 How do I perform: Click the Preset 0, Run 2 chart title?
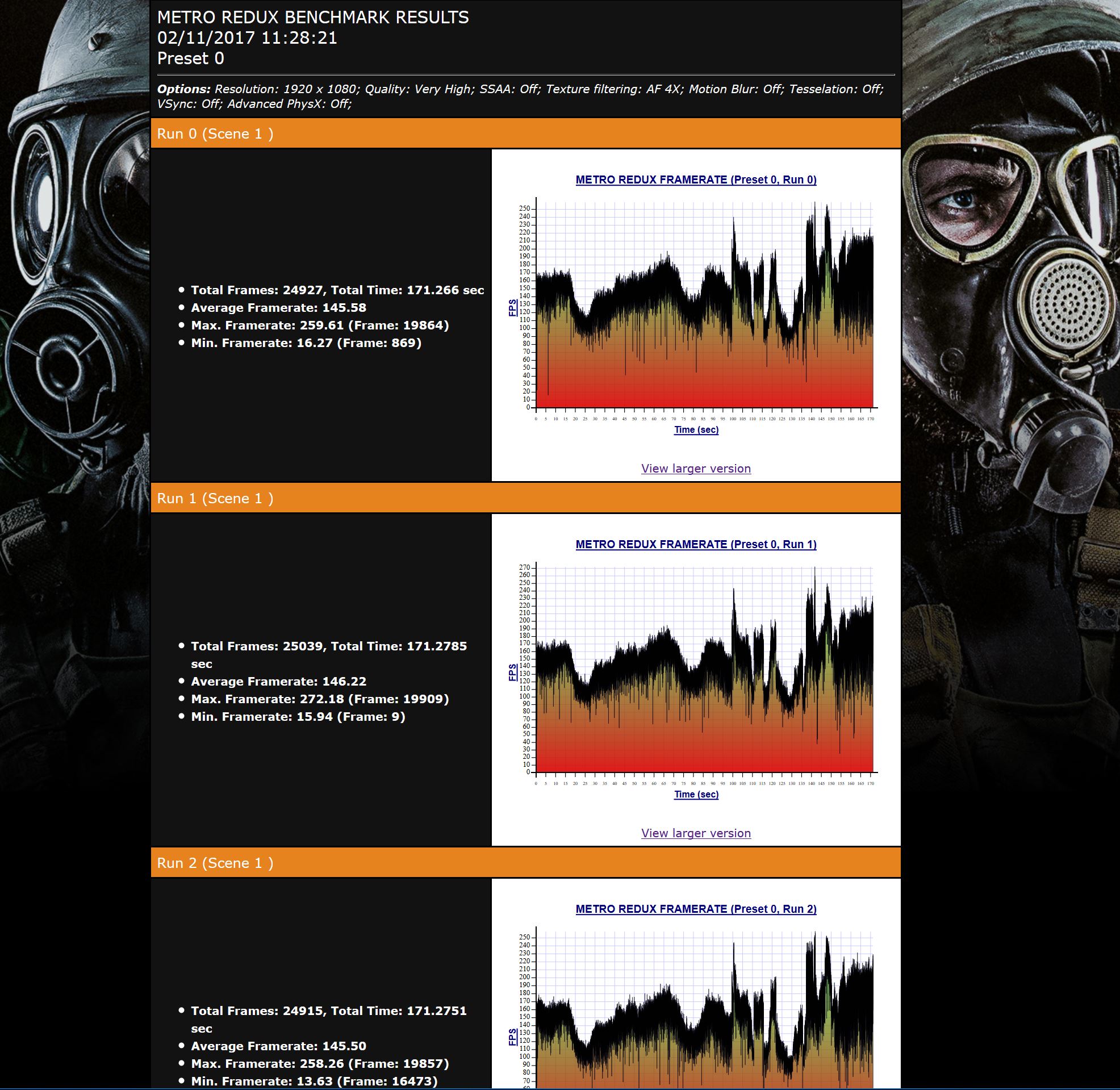[x=695, y=909]
